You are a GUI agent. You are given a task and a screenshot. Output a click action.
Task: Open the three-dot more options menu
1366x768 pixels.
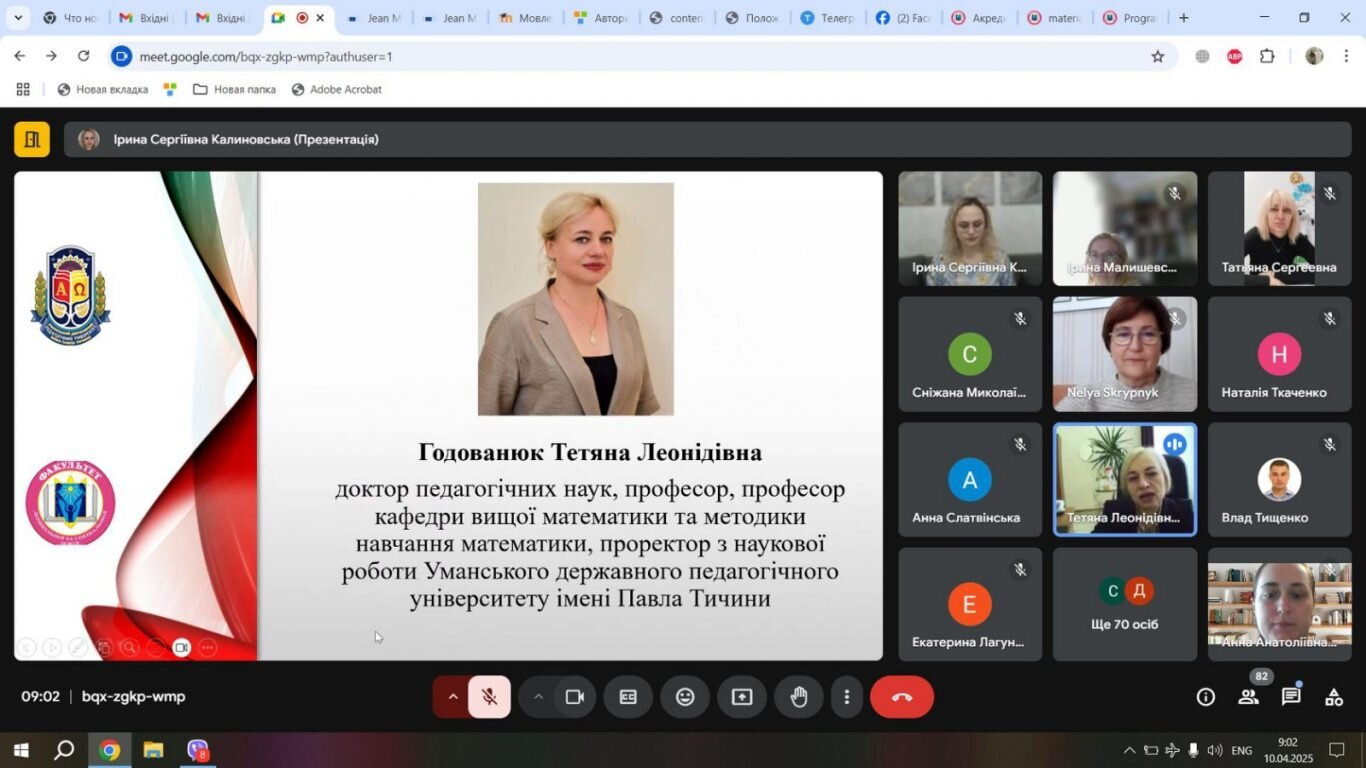point(847,697)
